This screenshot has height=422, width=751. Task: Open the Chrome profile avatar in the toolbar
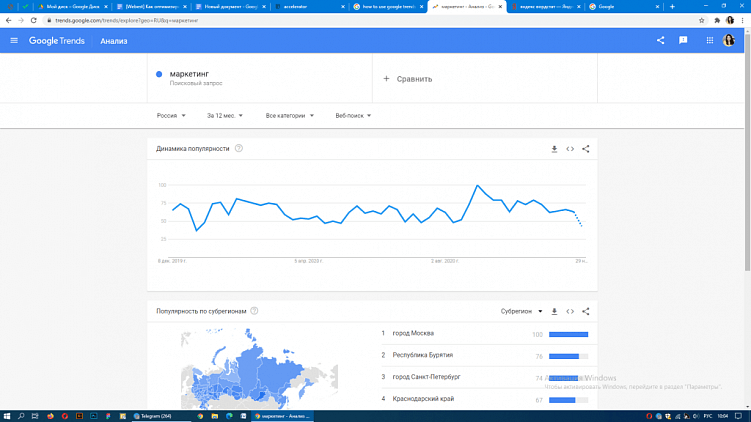730,21
